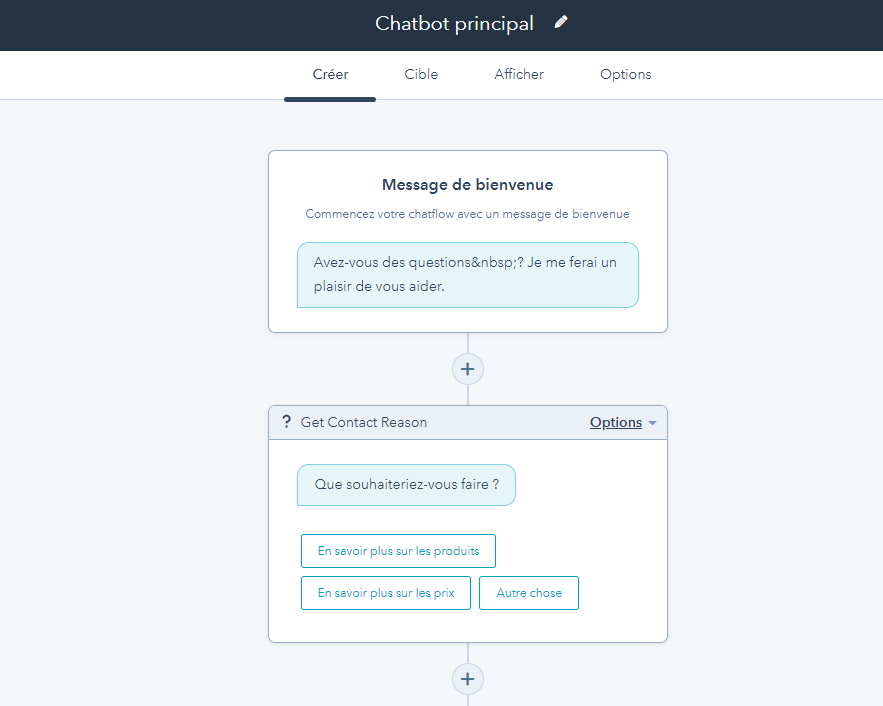Click the pencil icon to rename the chatbot
This screenshot has height=706, width=883.
coord(561,22)
